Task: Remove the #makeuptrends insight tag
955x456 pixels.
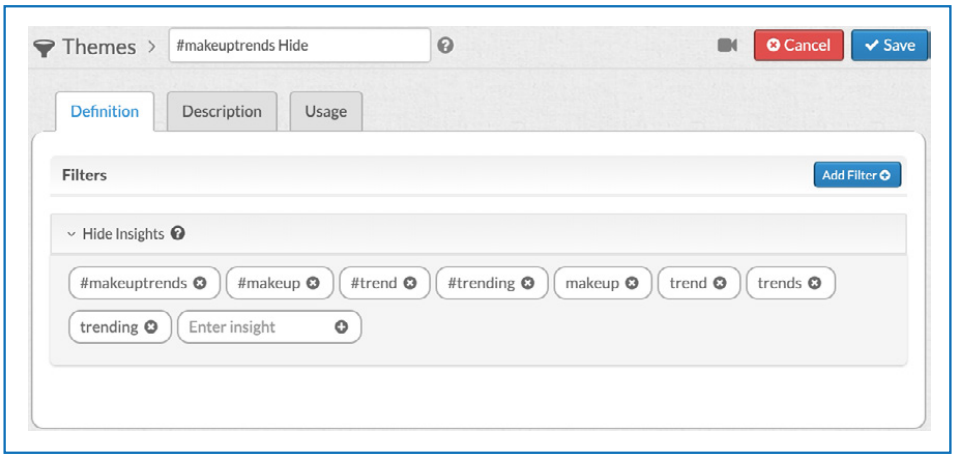Action: click(200, 283)
